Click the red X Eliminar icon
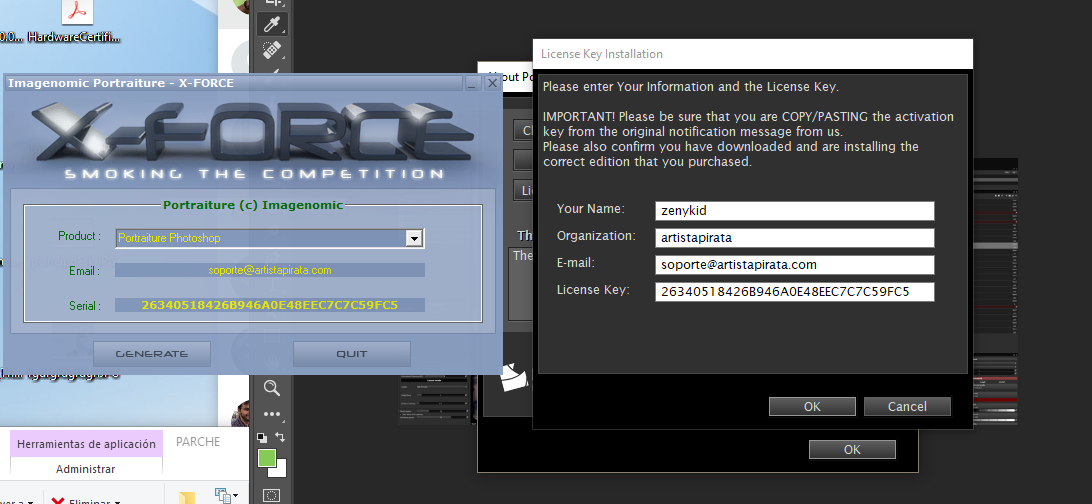 58,501
